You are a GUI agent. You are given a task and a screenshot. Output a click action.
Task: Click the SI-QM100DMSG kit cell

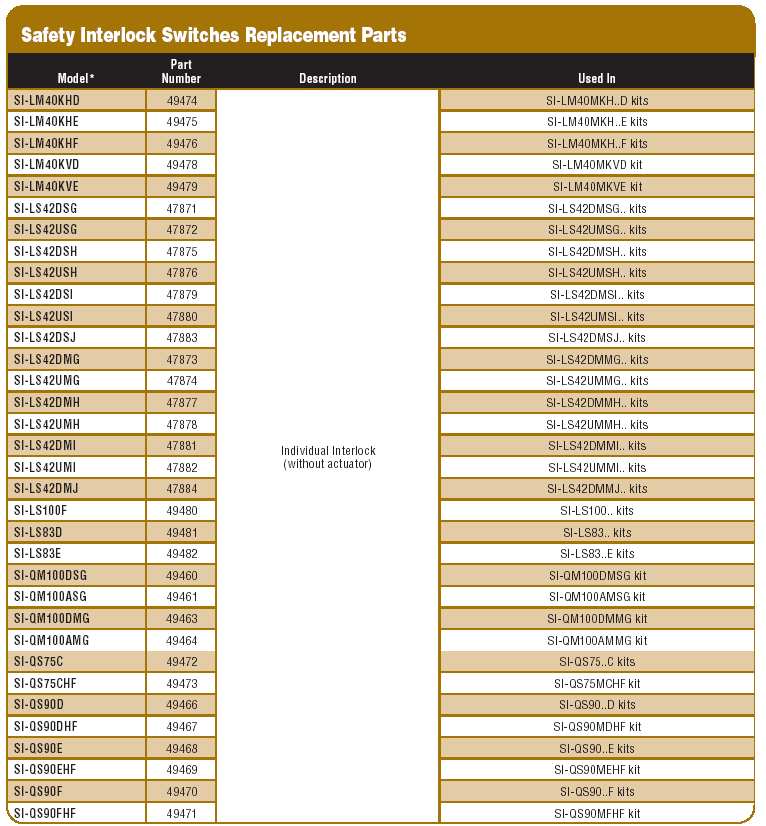point(597,575)
